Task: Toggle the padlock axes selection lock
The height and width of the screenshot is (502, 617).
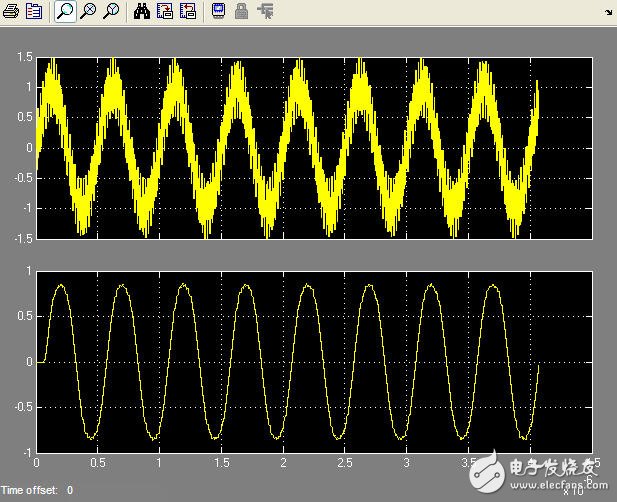Action: (x=241, y=12)
